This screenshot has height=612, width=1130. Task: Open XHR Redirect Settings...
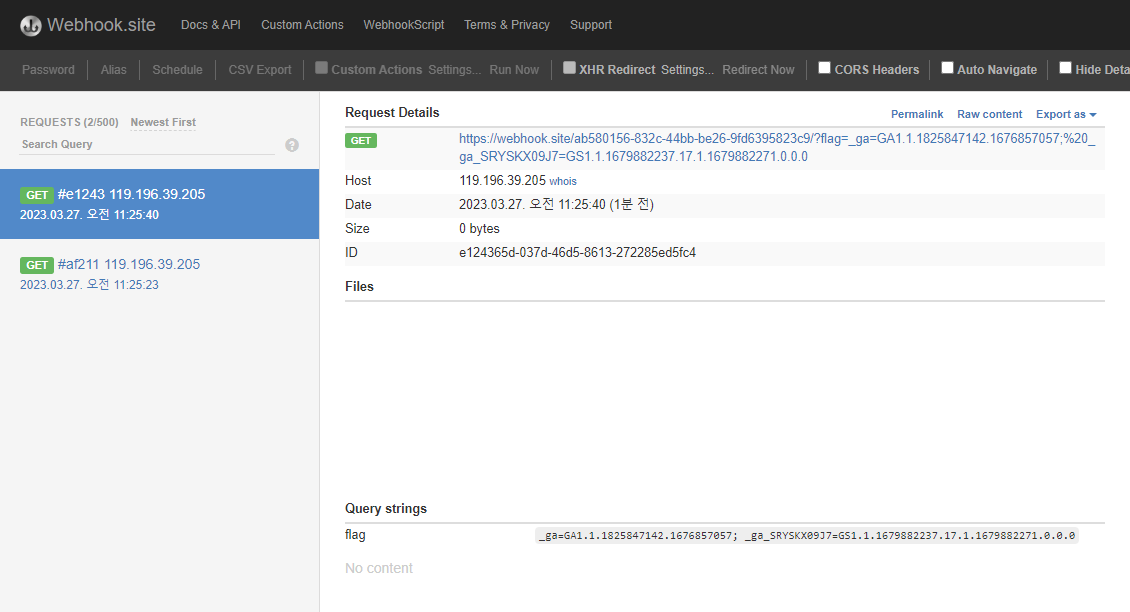tap(687, 70)
